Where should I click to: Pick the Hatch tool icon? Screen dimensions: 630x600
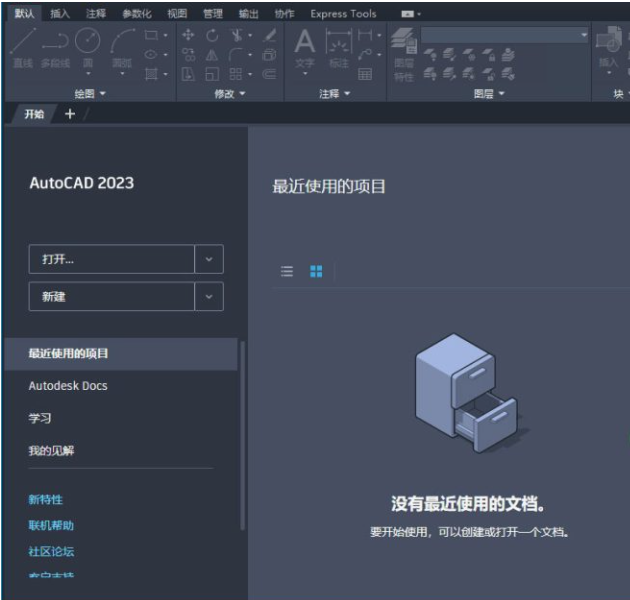point(151,74)
